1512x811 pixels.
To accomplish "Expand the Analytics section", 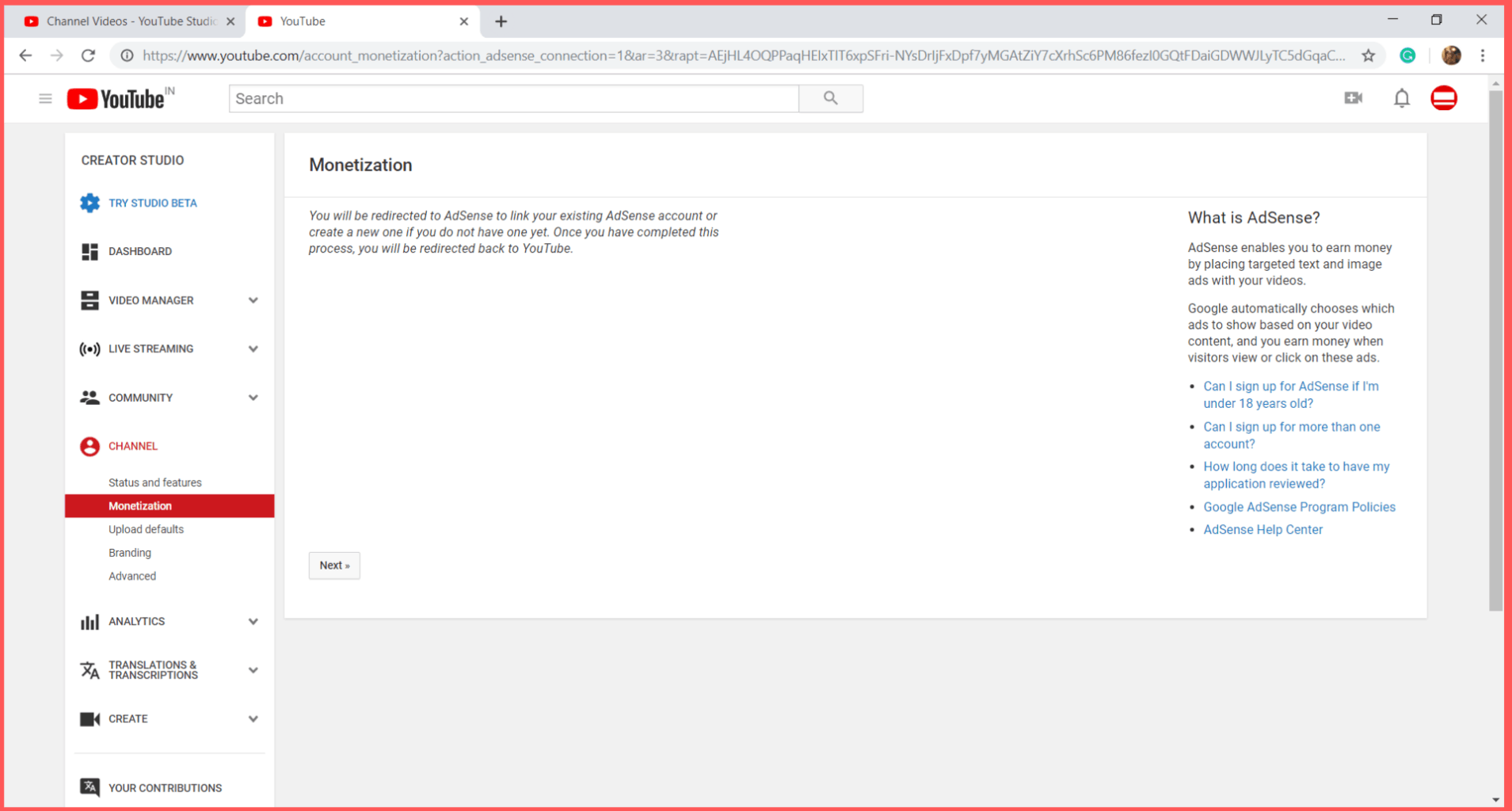I will click(253, 622).
